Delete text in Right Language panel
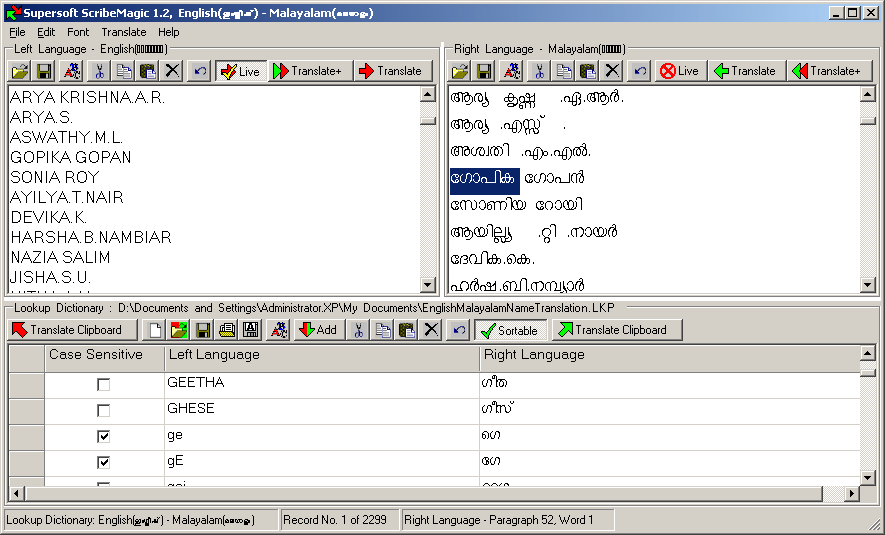 pos(612,71)
